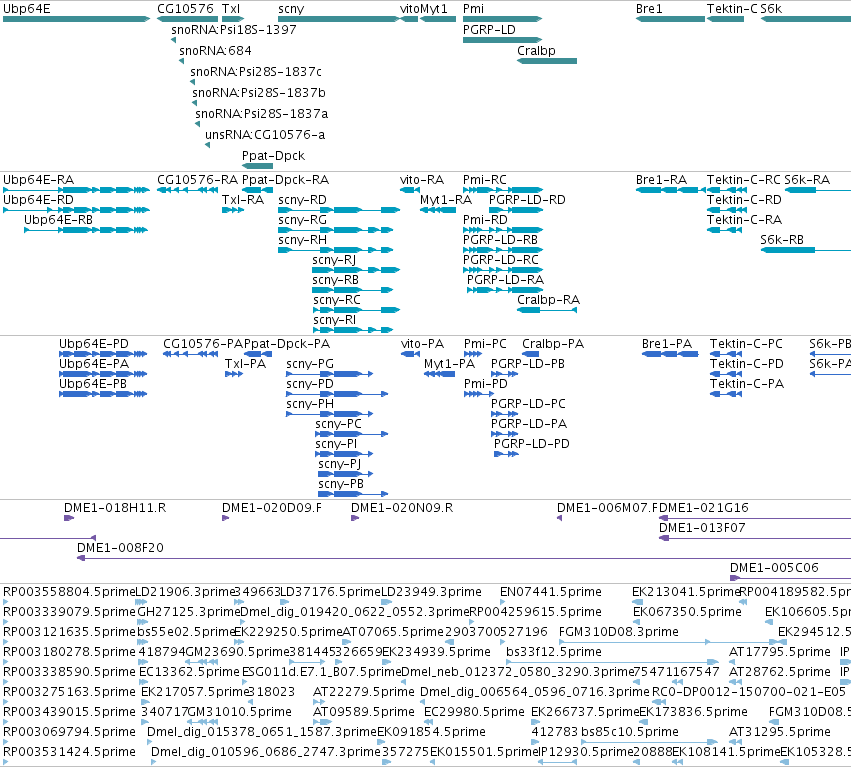Screen dimensions: 851x767
Task: Select the PGRP-LD-RD transcript label
Action: click(x=527, y=200)
